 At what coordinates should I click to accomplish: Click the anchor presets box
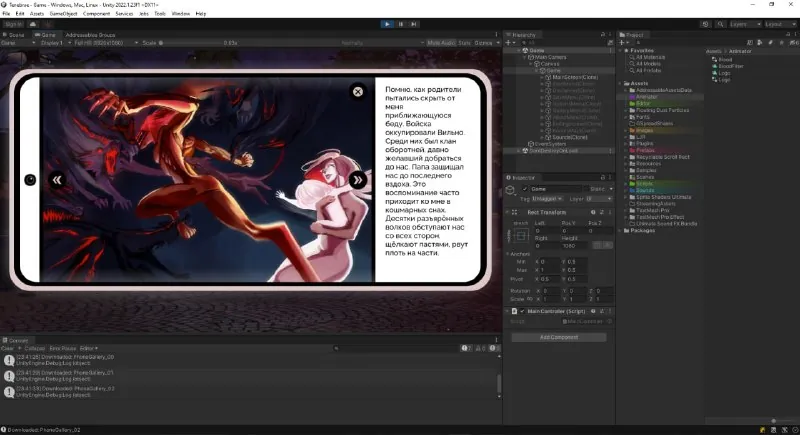coord(521,236)
